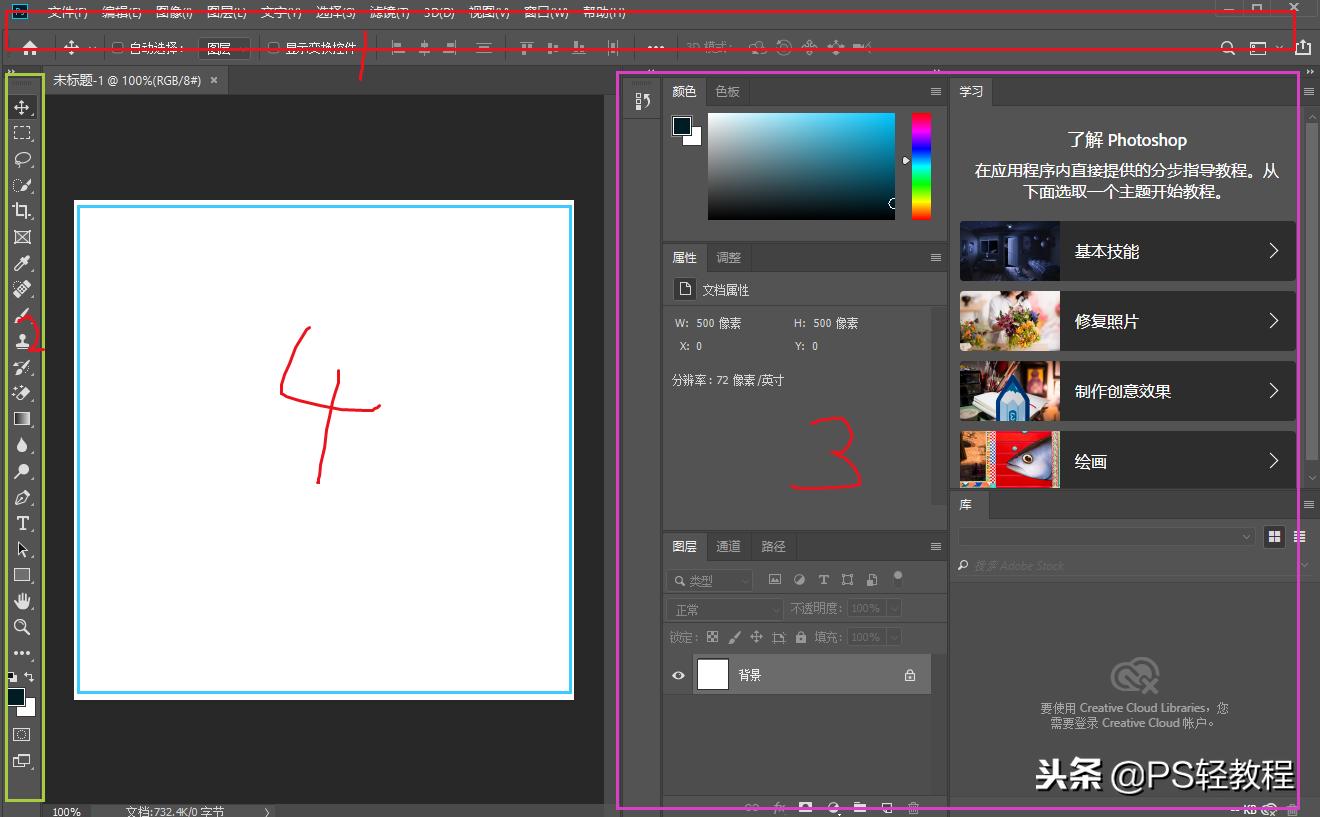Viewport: 1320px width, 817px height.
Task: Click the Home icon in options bar
Action: pyautogui.click(x=30, y=47)
